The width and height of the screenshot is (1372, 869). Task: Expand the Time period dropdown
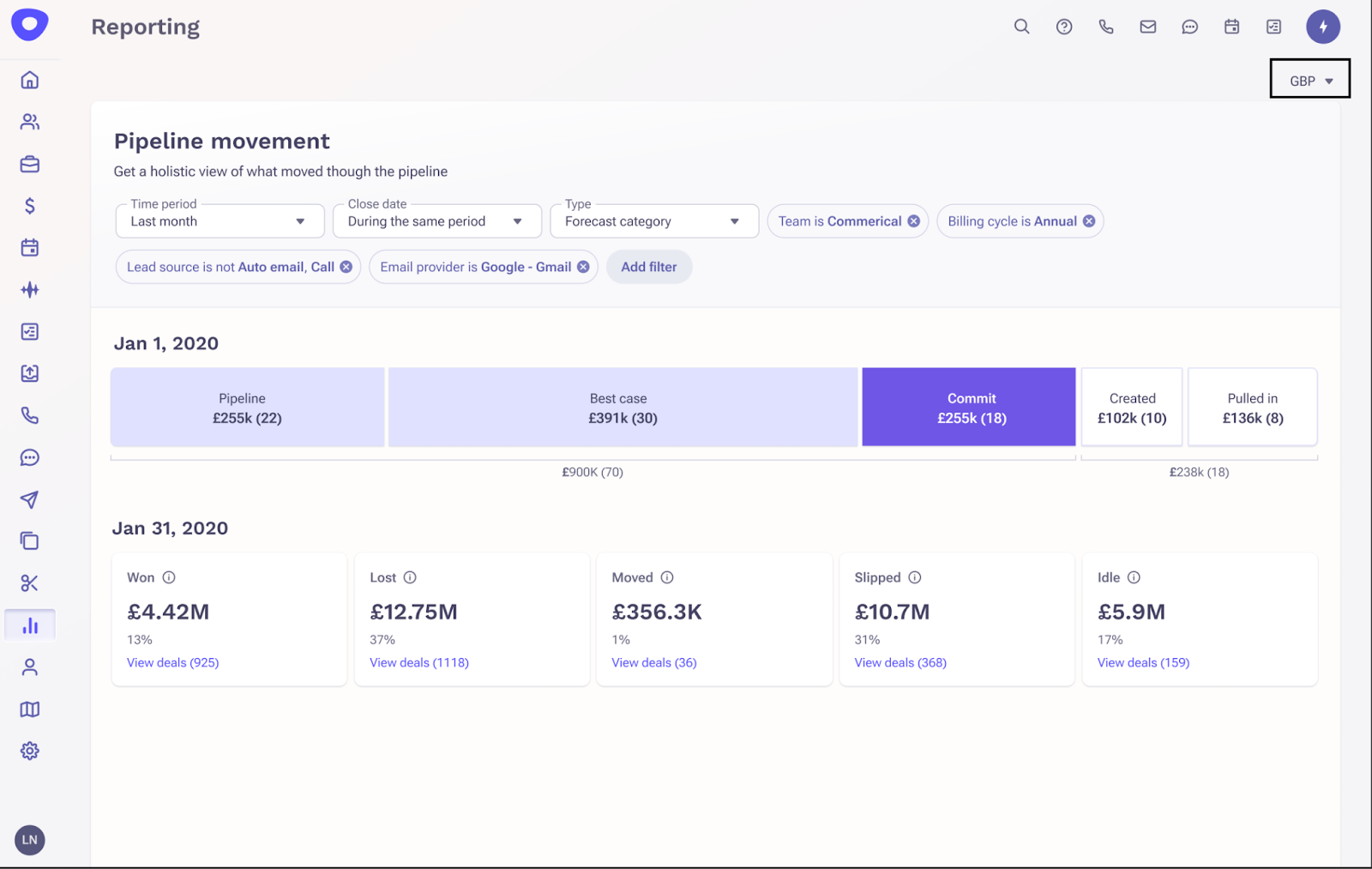pyautogui.click(x=220, y=221)
